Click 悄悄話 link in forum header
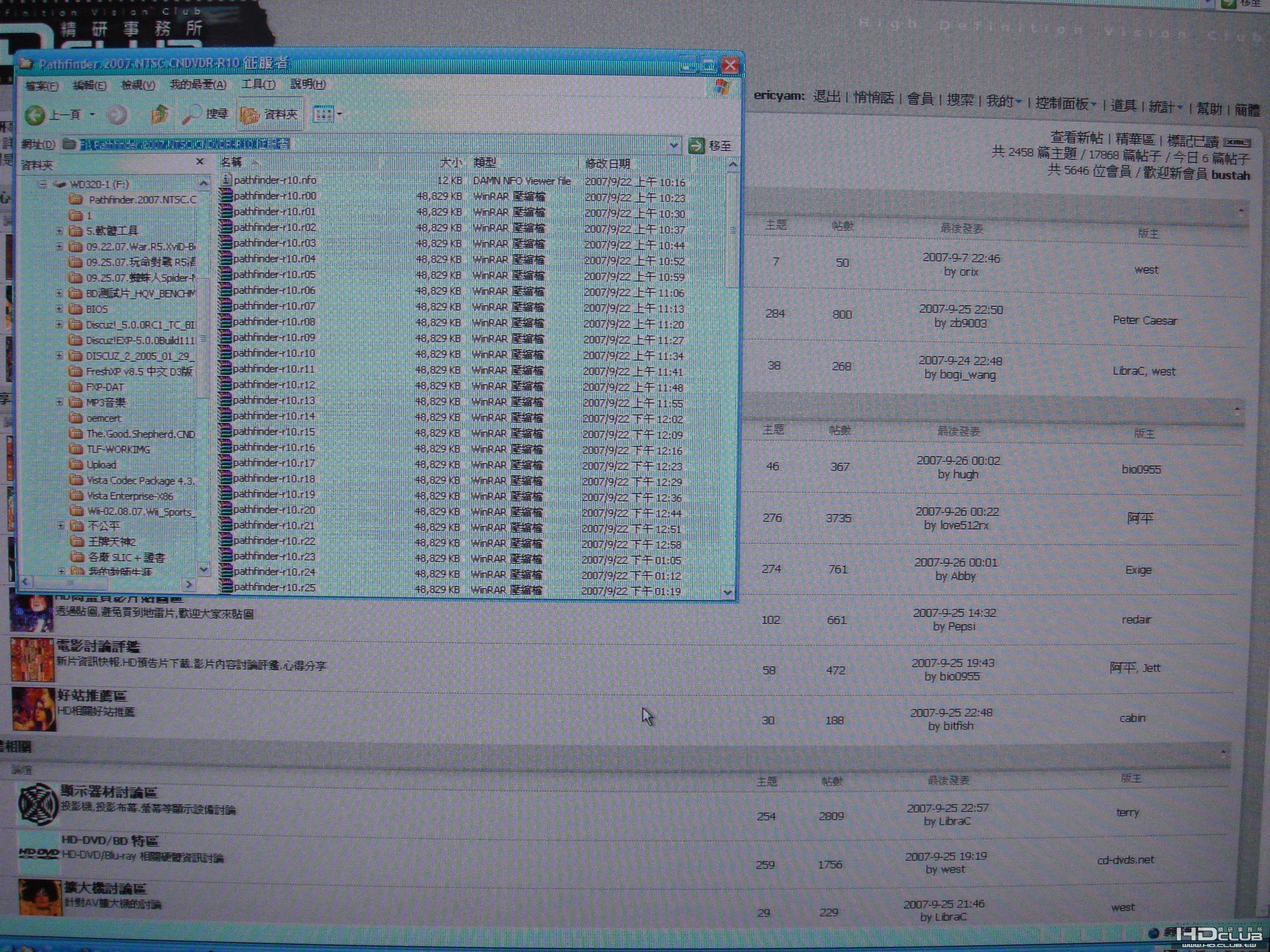The width and height of the screenshot is (1270, 952). pyautogui.click(x=873, y=97)
